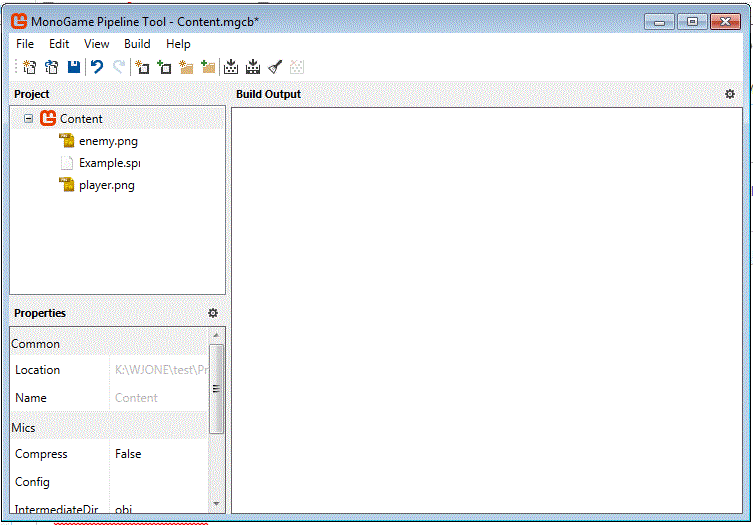Click the Rebuild toolbar icon
The height and width of the screenshot is (525, 753).
point(253,67)
